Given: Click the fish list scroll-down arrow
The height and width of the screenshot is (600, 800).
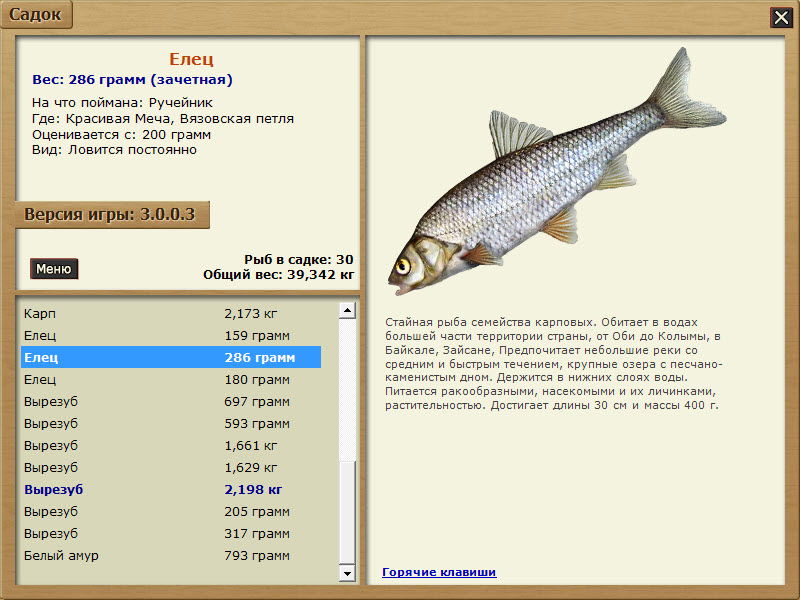Looking at the screenshot, I should point(347,574).
